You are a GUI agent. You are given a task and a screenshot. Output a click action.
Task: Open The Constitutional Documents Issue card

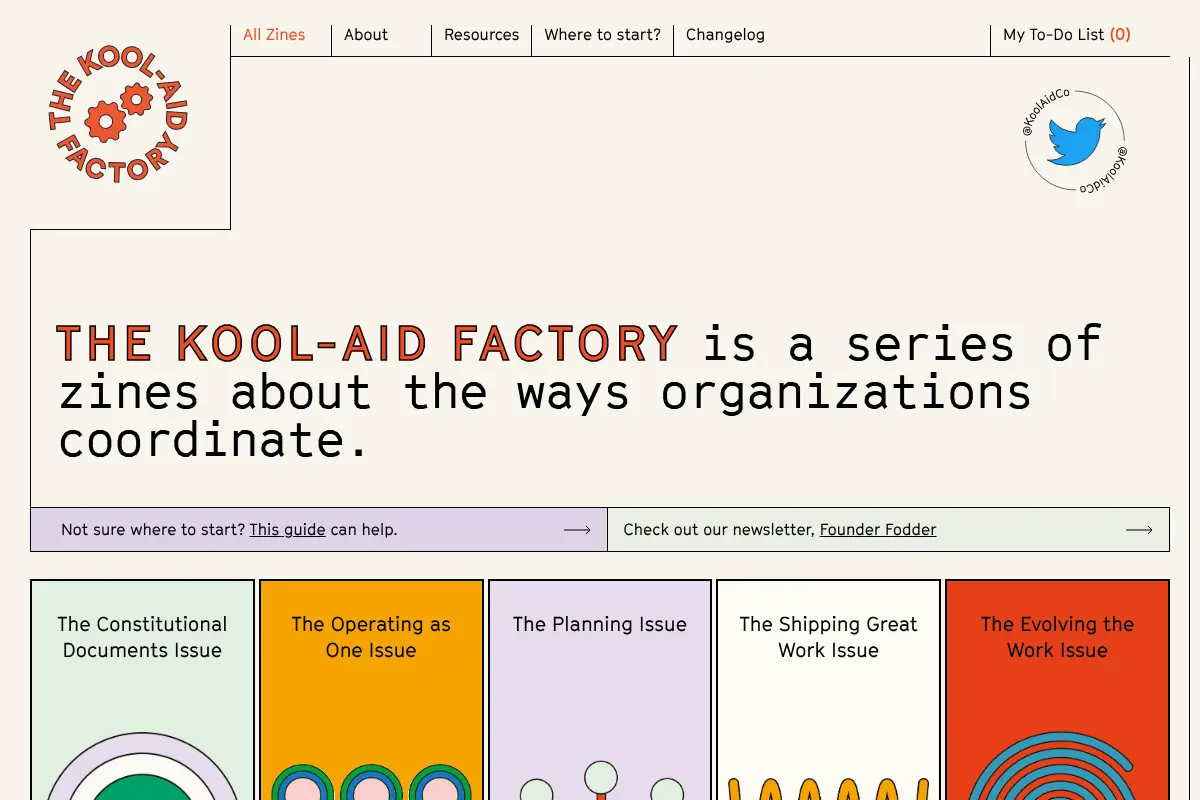143,690
